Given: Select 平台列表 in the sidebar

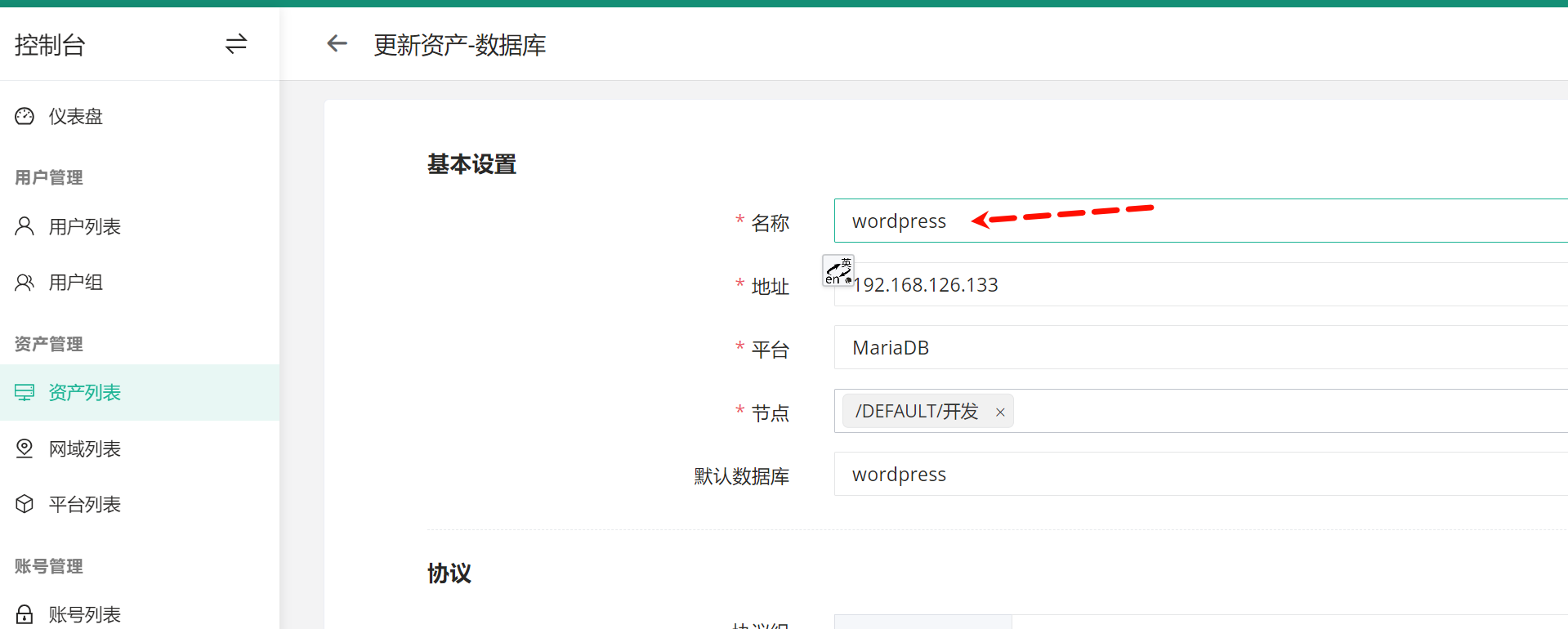Looking at the screenshot, I should click(x=85, y=504).
